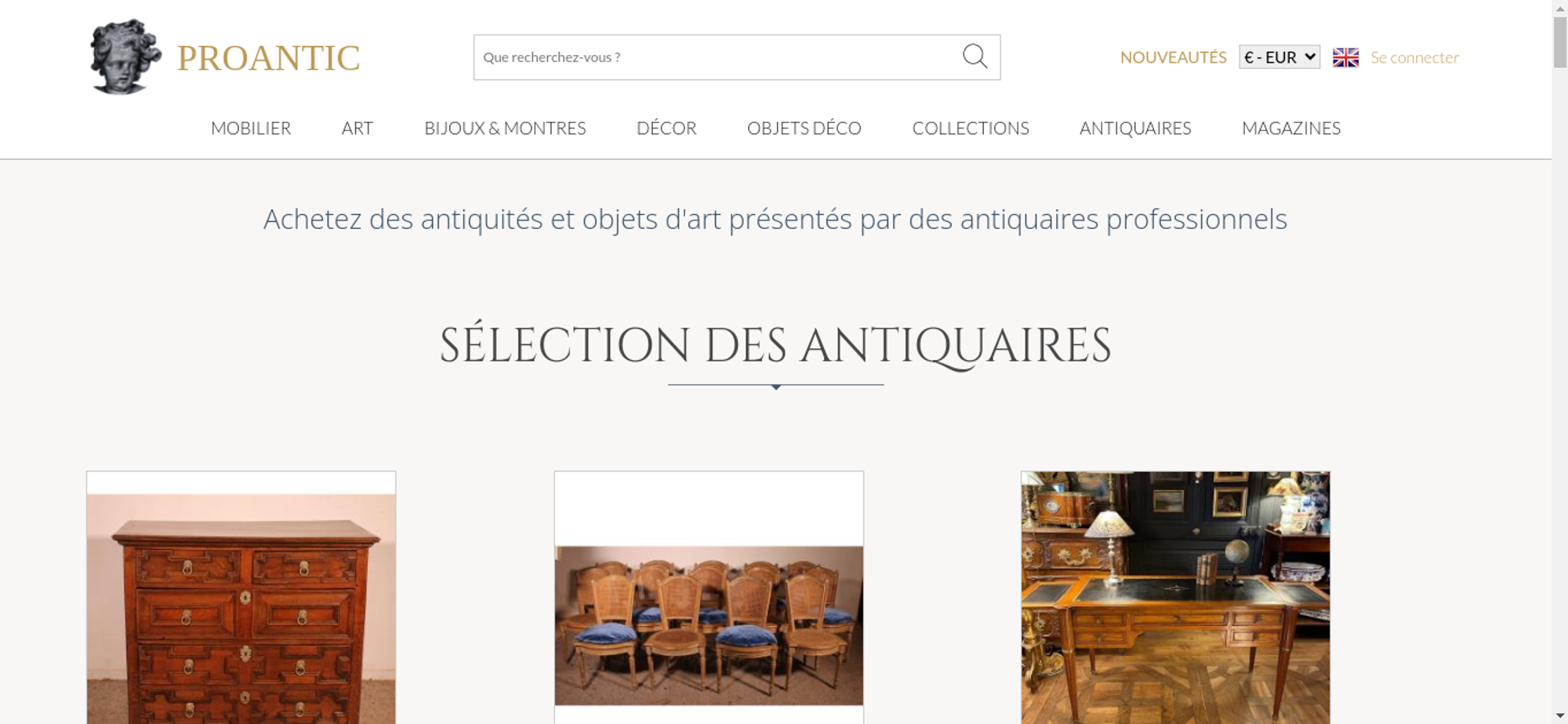Screen dimensions: 1568x724
Task: Open the BIJOUX & MONTRES menu
Action: click(505, 128)
